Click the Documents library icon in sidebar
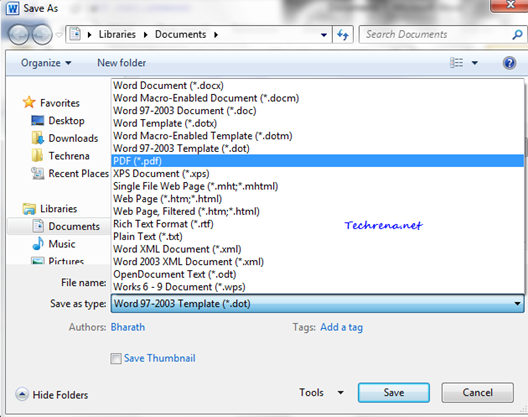528x417 pixels. coord(38,226)
